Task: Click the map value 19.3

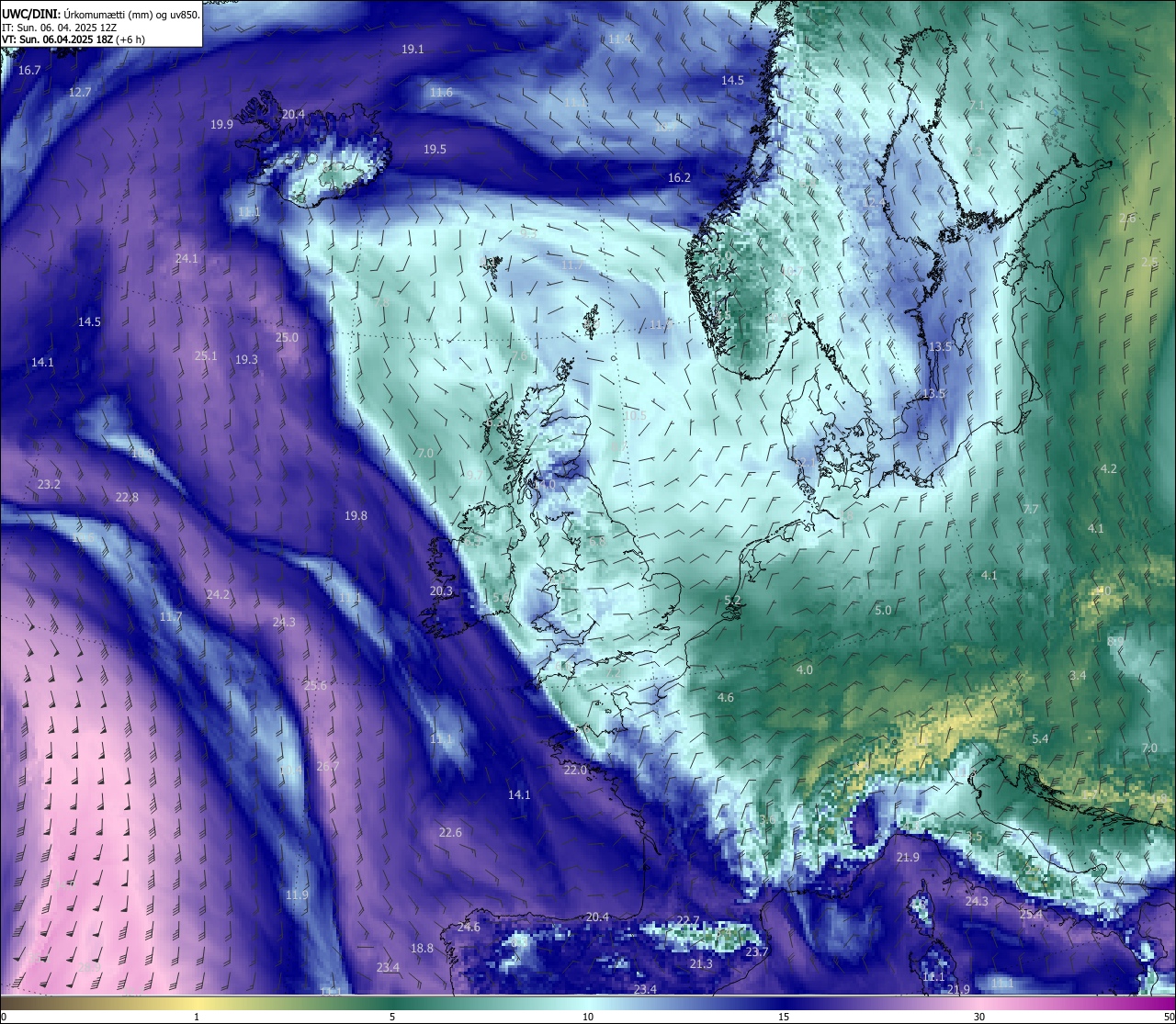Action: tap(246, 360)
